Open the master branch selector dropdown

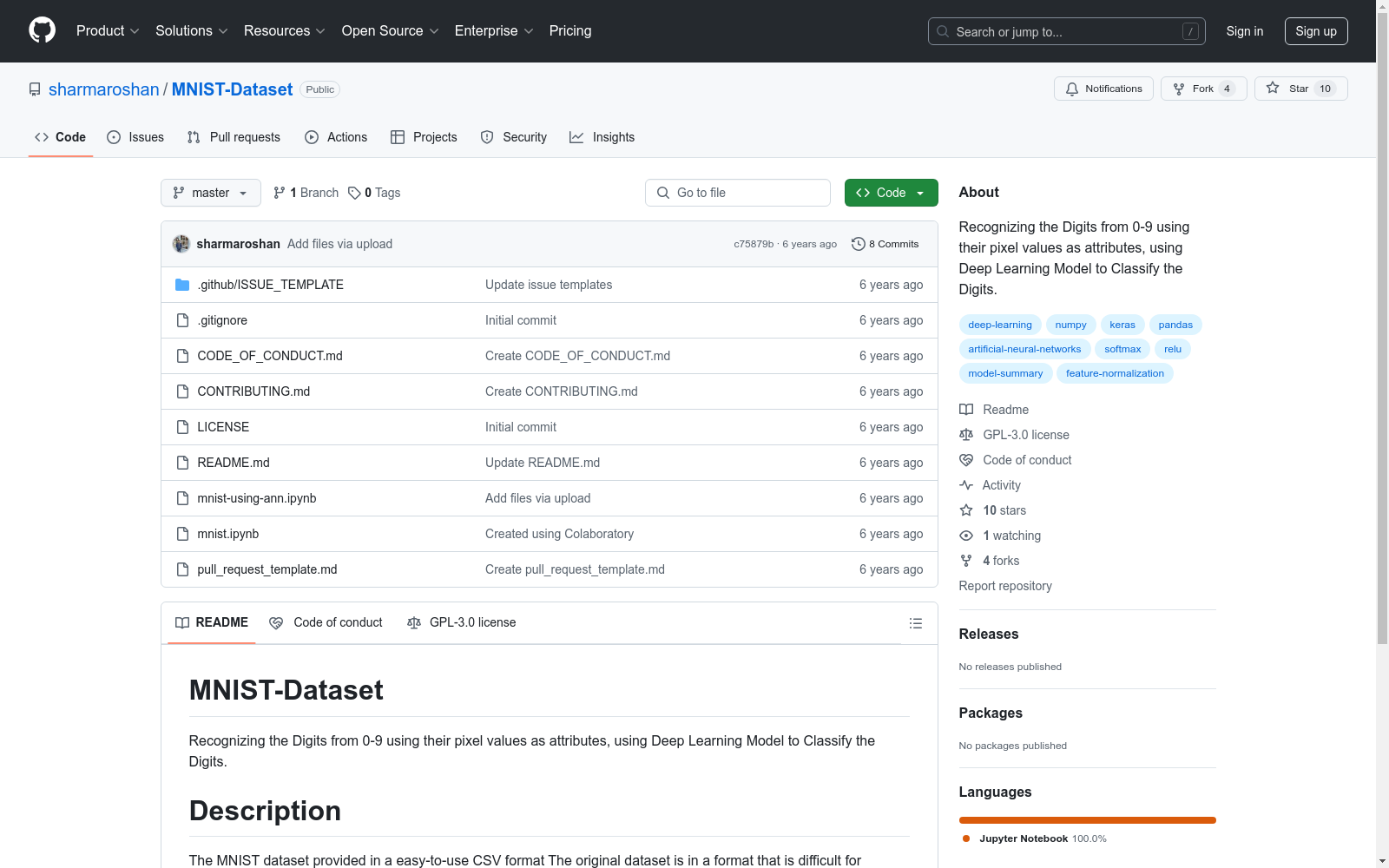(211, 193)
